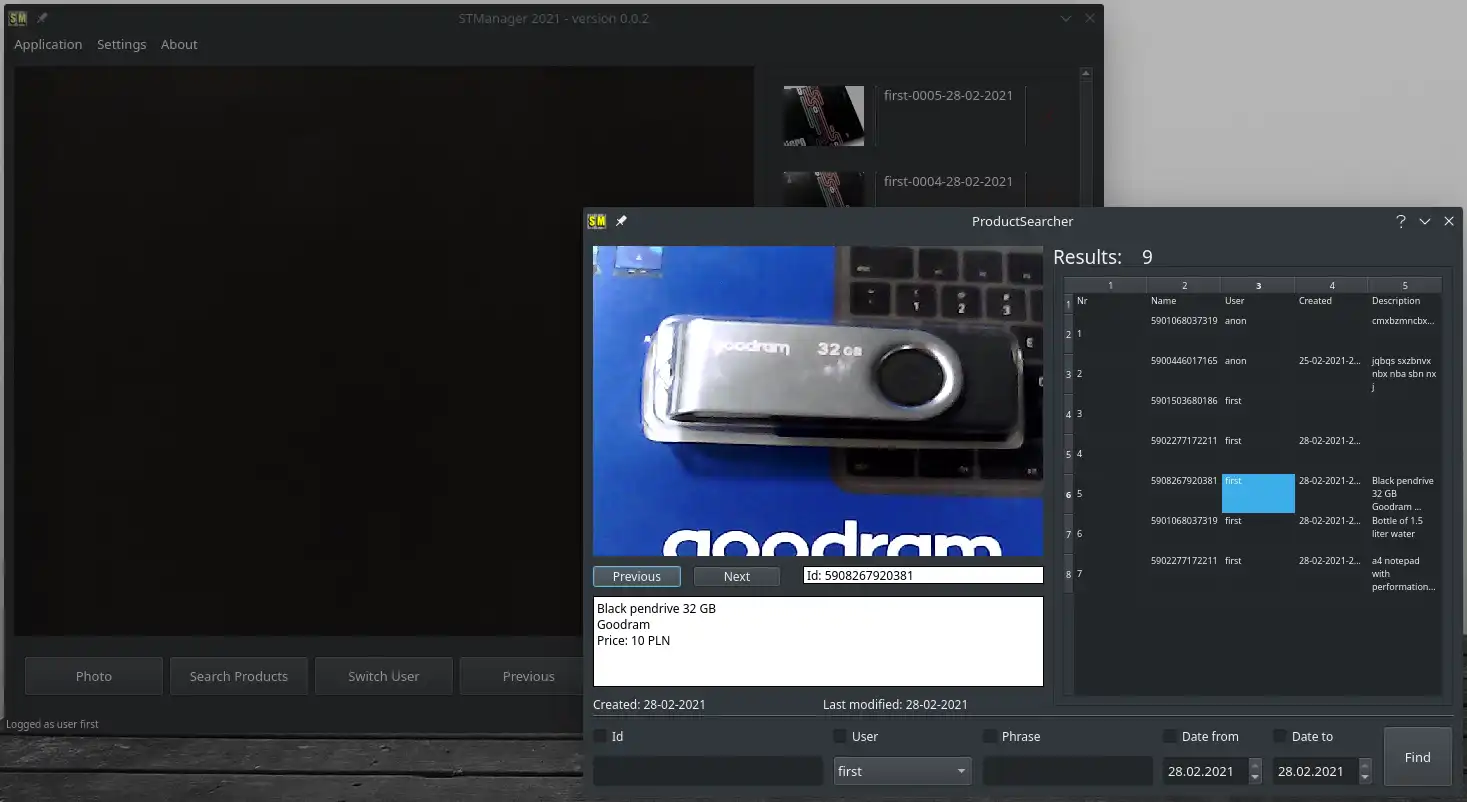Click the name cell 5908267920381

pyautogui.click(x=1184, y=493)
